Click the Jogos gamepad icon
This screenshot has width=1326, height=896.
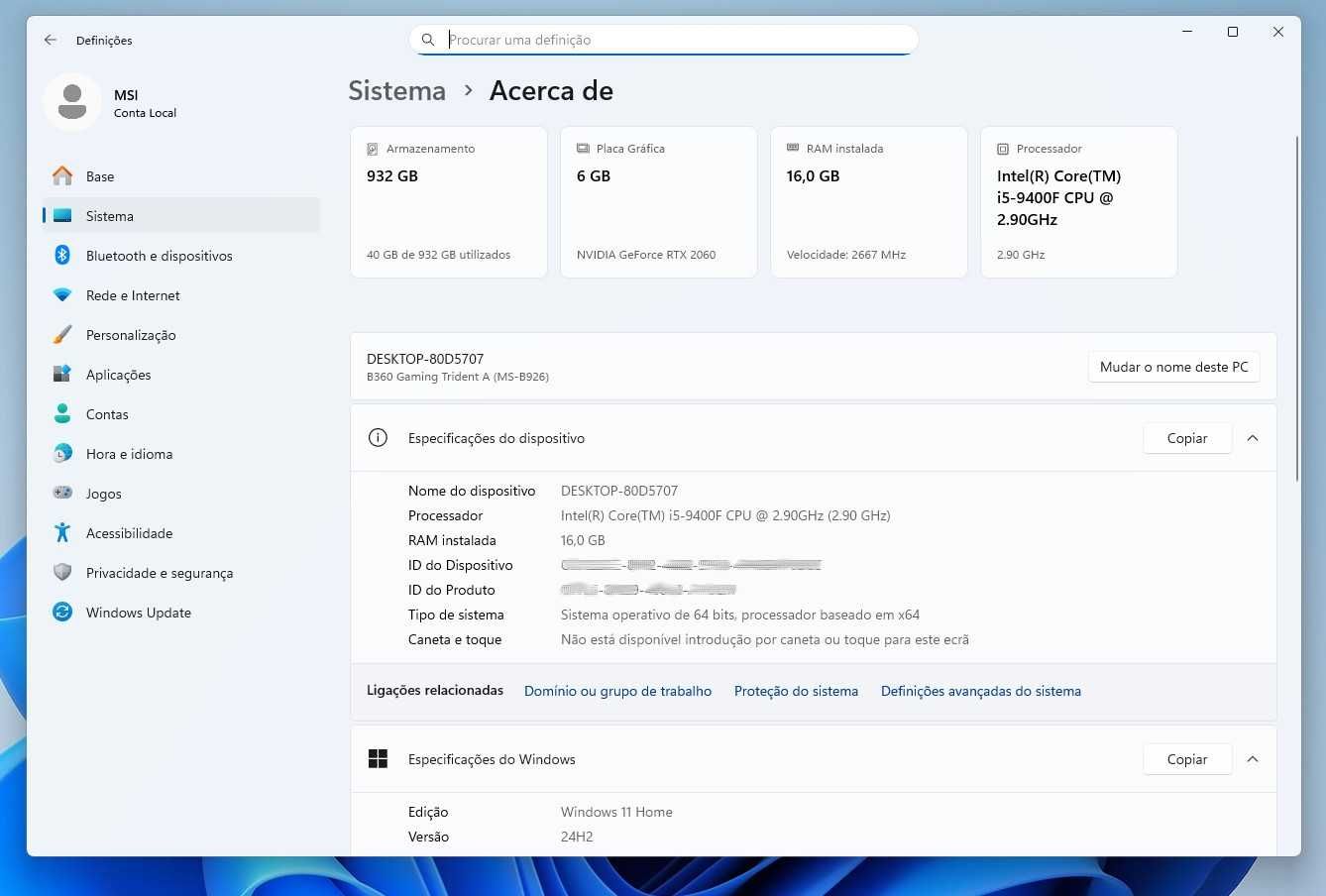(x=62, y=494)
